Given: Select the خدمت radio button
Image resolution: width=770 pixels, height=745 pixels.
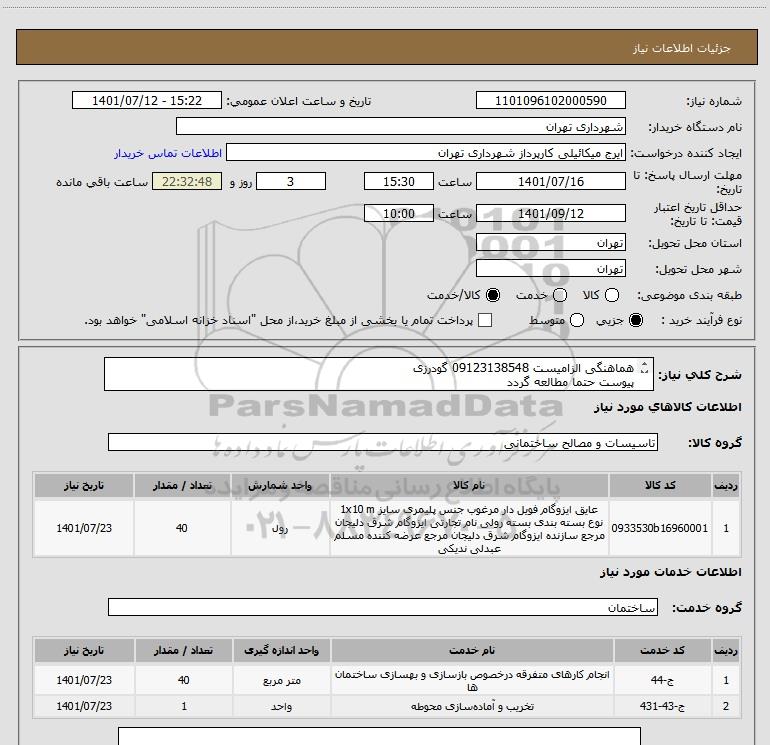Looking at the screenshot, I should click(560, 295).
